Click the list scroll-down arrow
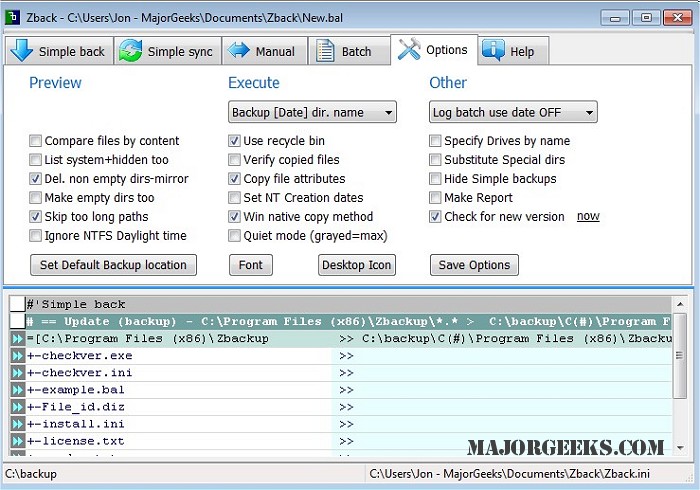 tap(680, 448)
